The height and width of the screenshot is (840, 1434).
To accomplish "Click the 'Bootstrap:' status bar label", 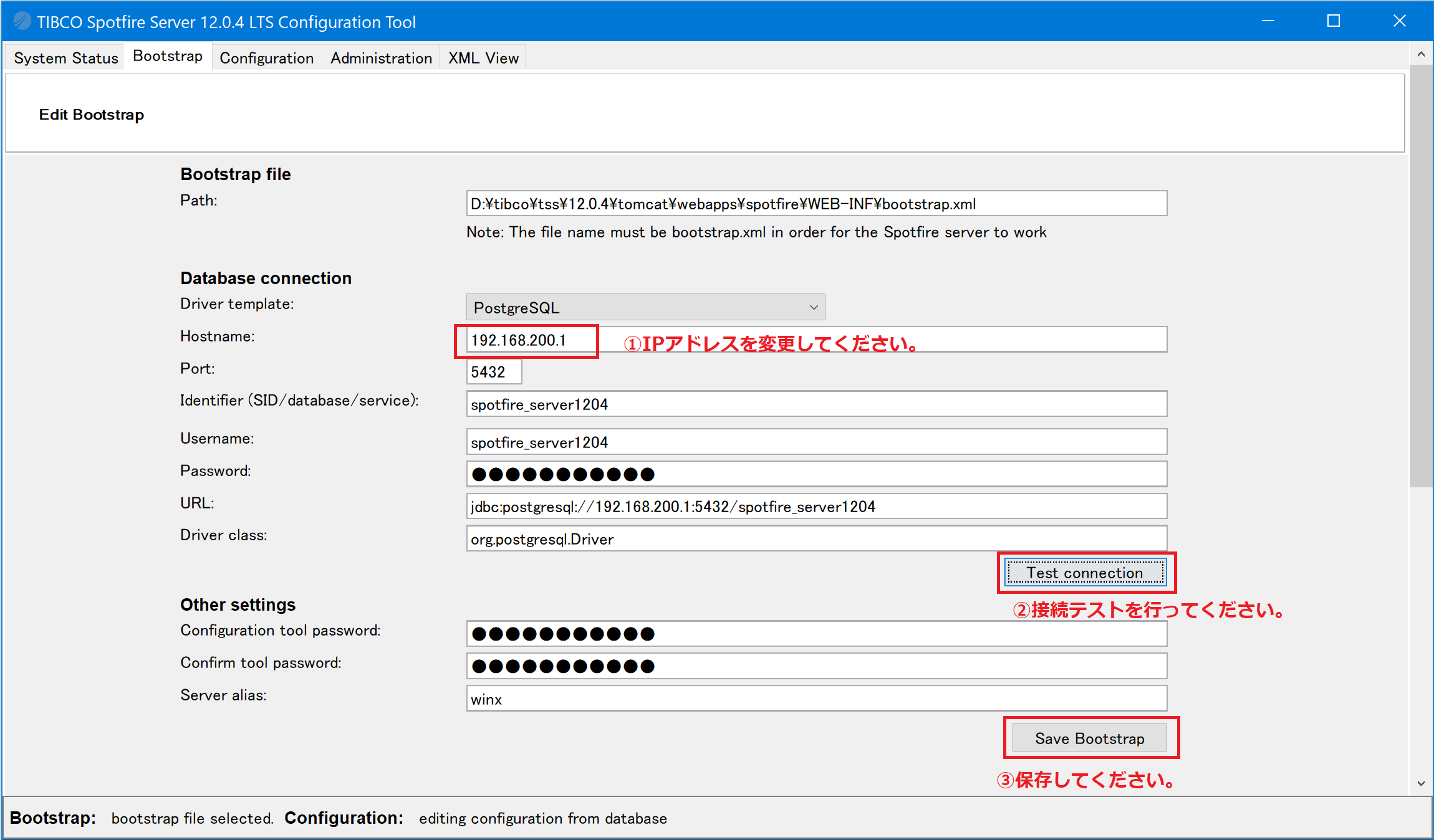I will pyautogui.click(x=53, y=818).
